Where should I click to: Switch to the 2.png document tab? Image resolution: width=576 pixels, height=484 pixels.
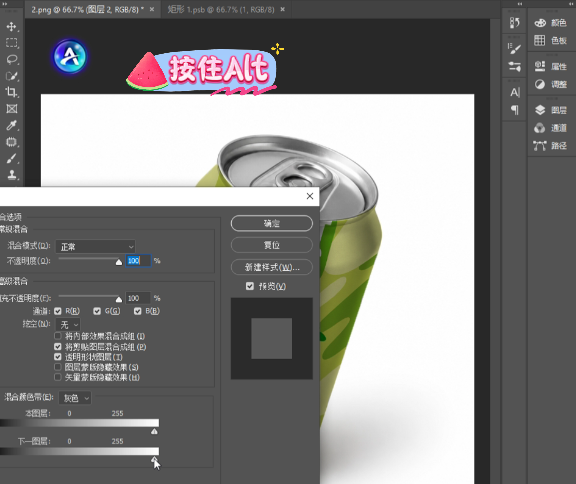pyautogui.click(x=88, y=10)
